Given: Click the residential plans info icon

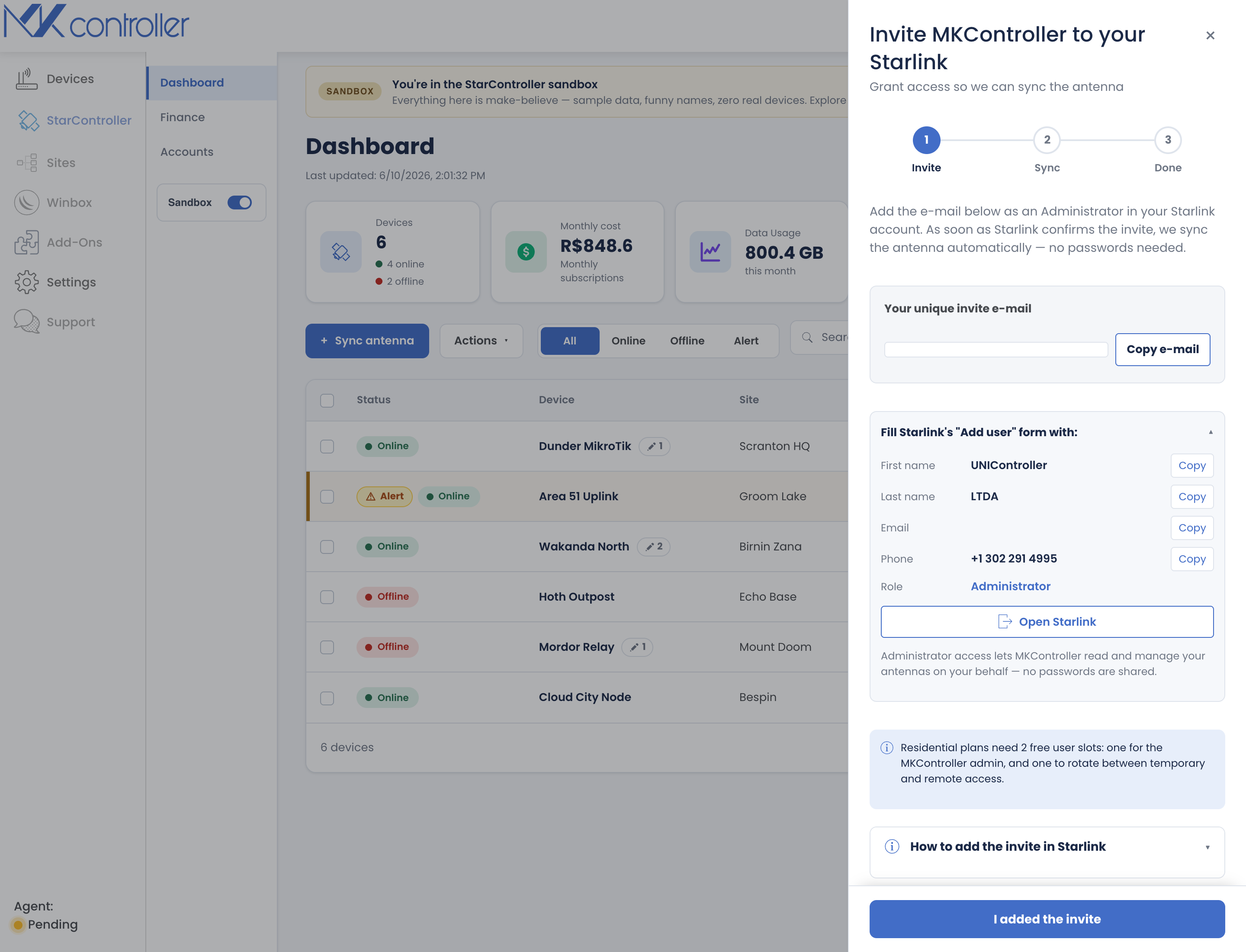Looking at the screenshot, I should click(887, 747).
